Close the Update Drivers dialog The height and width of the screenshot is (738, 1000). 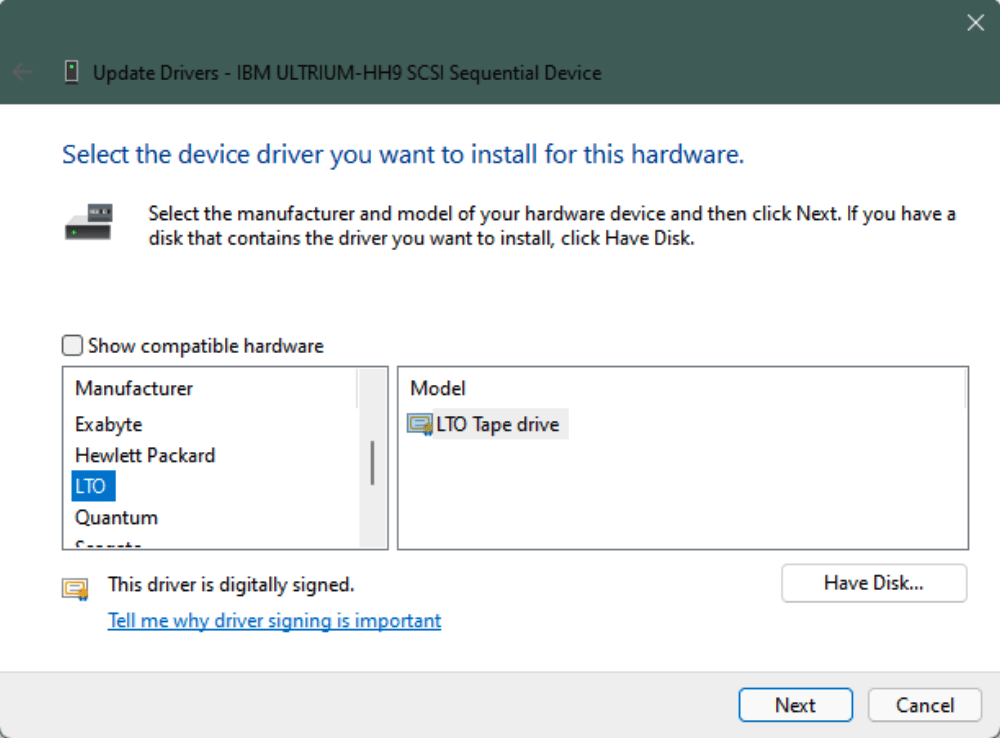975,23
